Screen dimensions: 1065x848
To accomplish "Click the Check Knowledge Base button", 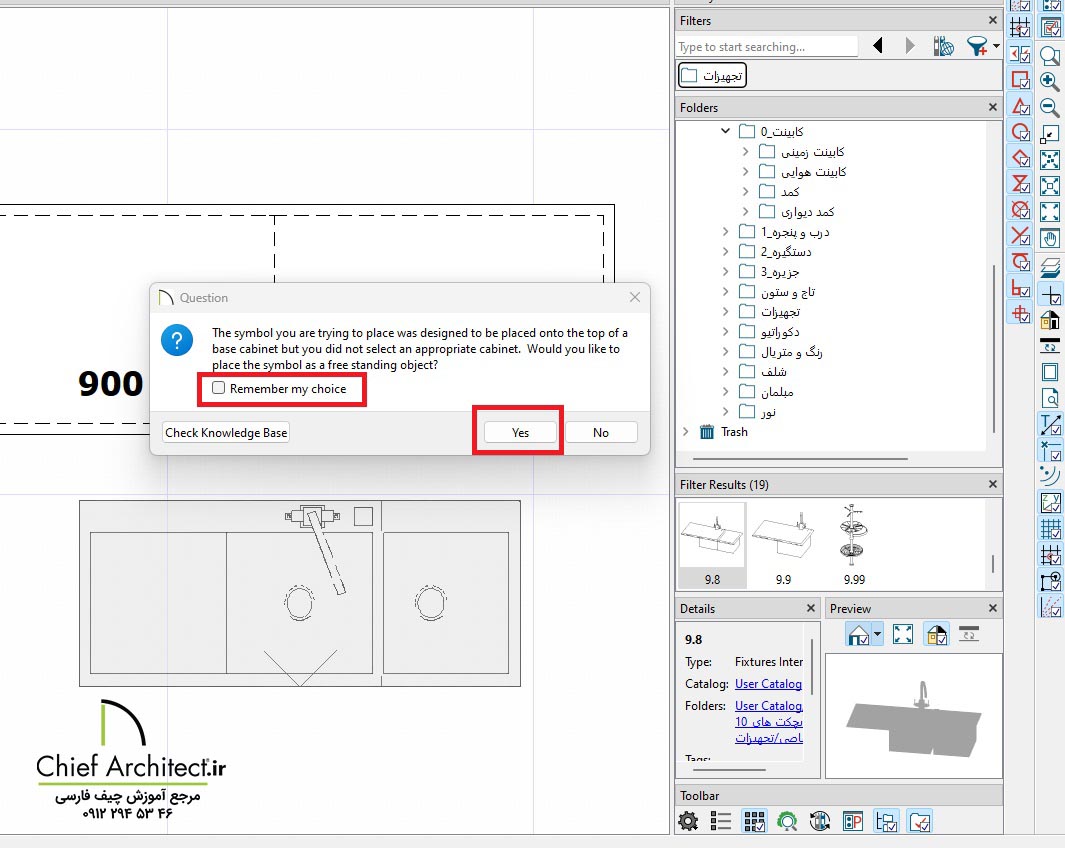I will (x=226, y=432).
